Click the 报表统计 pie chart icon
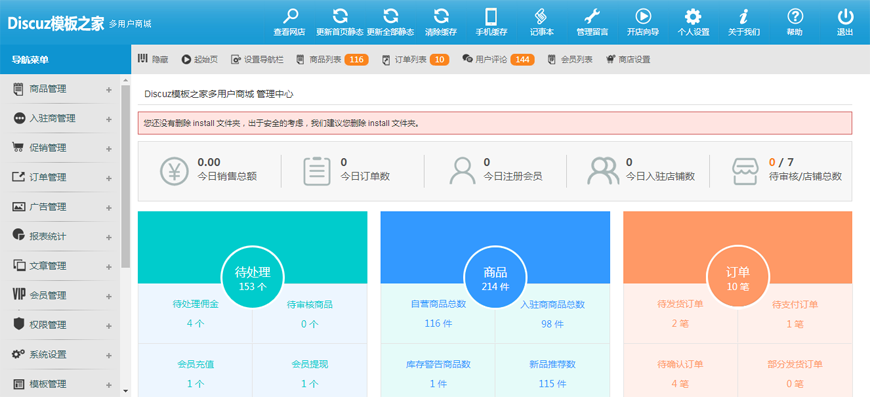Image resolution: width=870 pixels, height=397 pixels. pyautogui.click(x=18, y=235)
